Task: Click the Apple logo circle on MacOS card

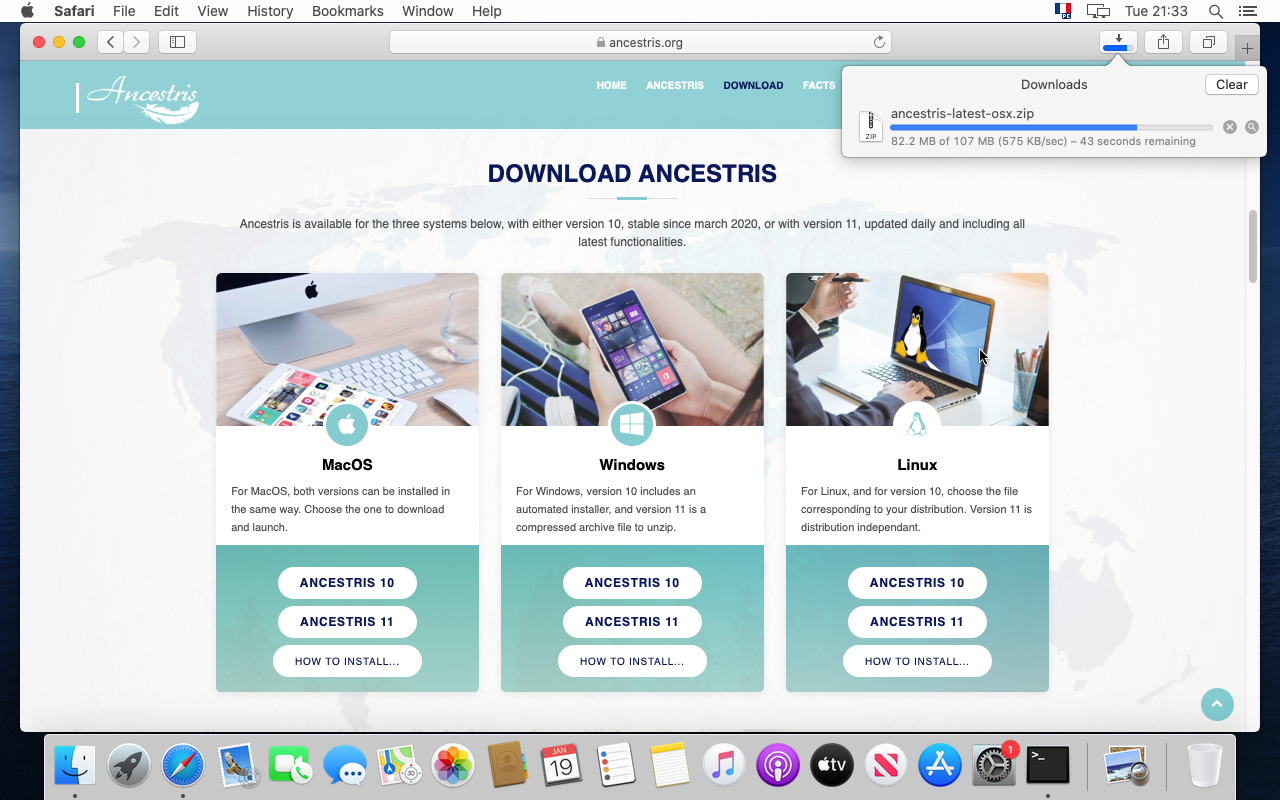Action: click(x=347, y=425)
